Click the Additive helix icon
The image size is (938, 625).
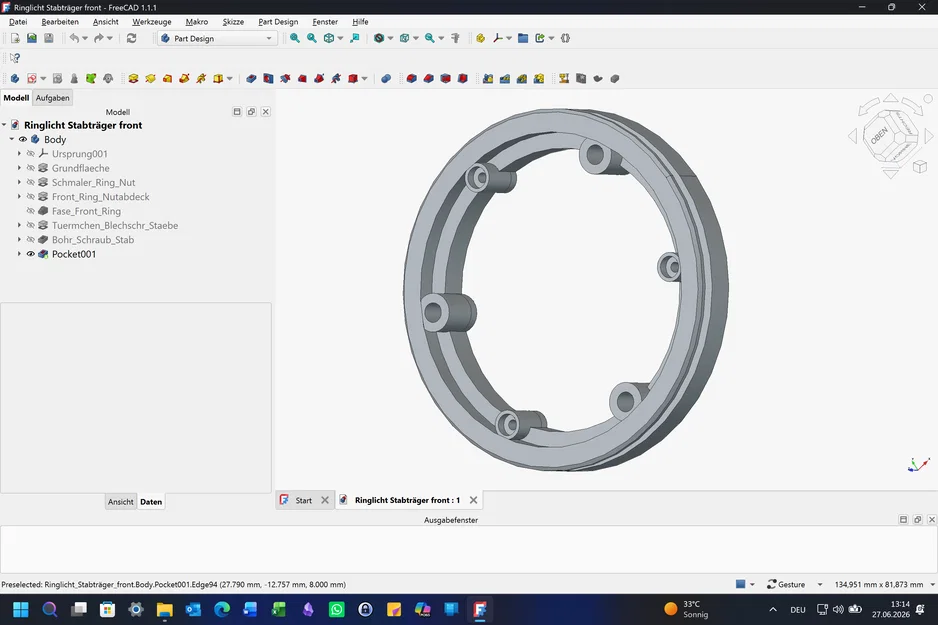coord(201,78)
